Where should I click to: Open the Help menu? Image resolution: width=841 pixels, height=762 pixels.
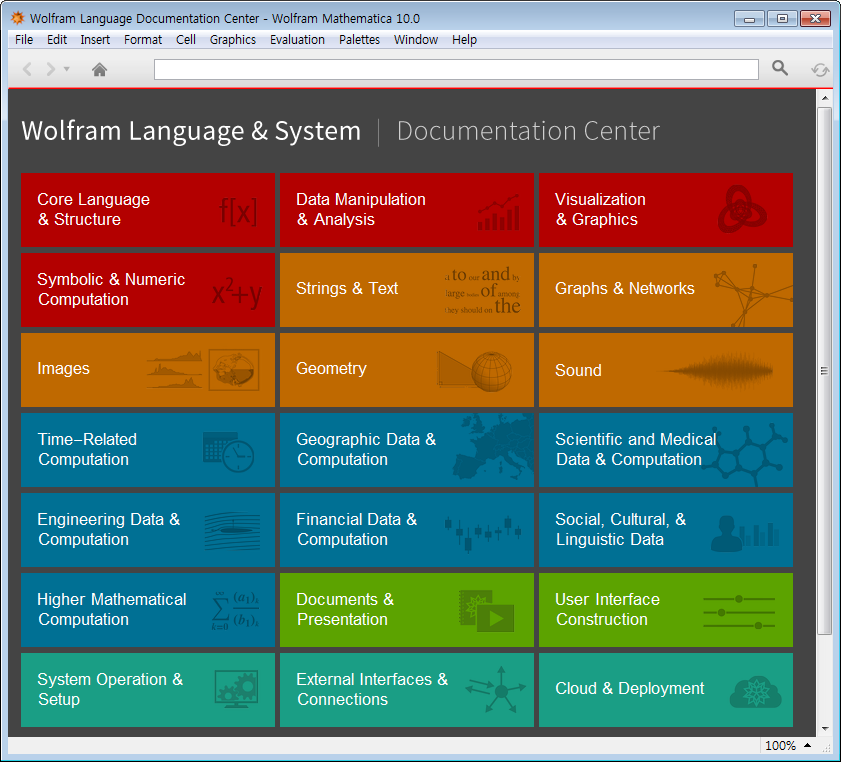coord(464,40)
